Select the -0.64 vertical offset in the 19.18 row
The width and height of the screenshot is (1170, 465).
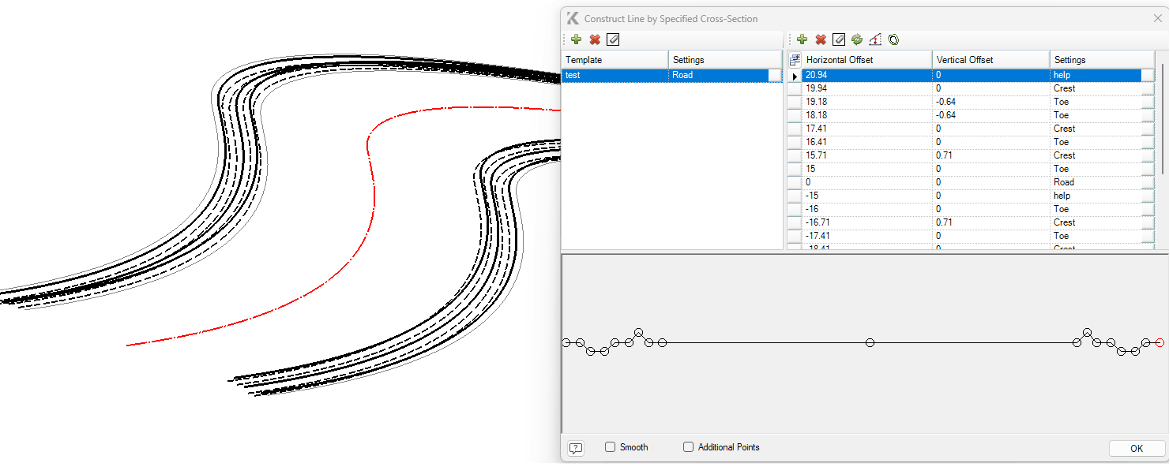point(991,102)
